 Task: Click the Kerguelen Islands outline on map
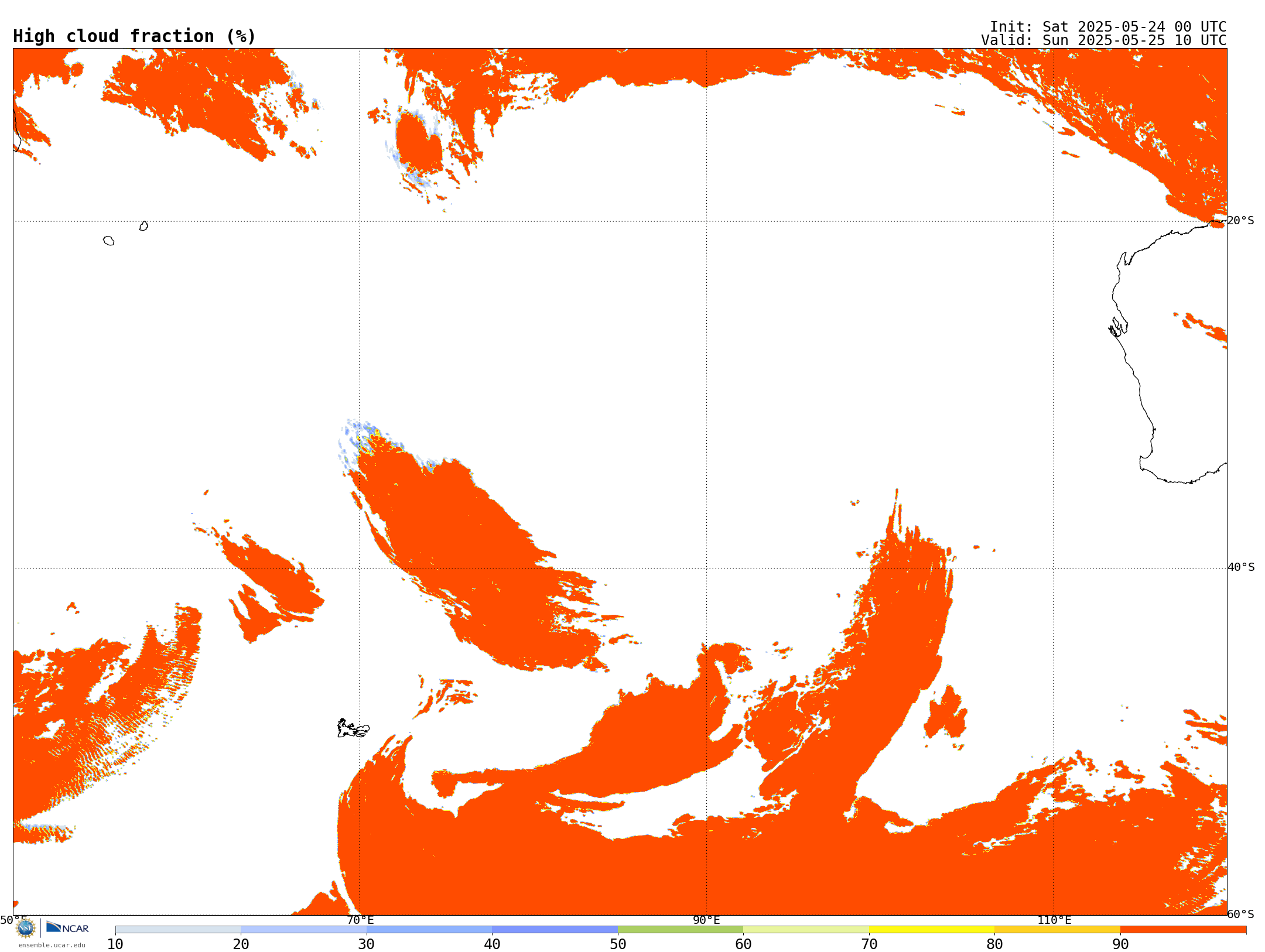coord(353,728)
